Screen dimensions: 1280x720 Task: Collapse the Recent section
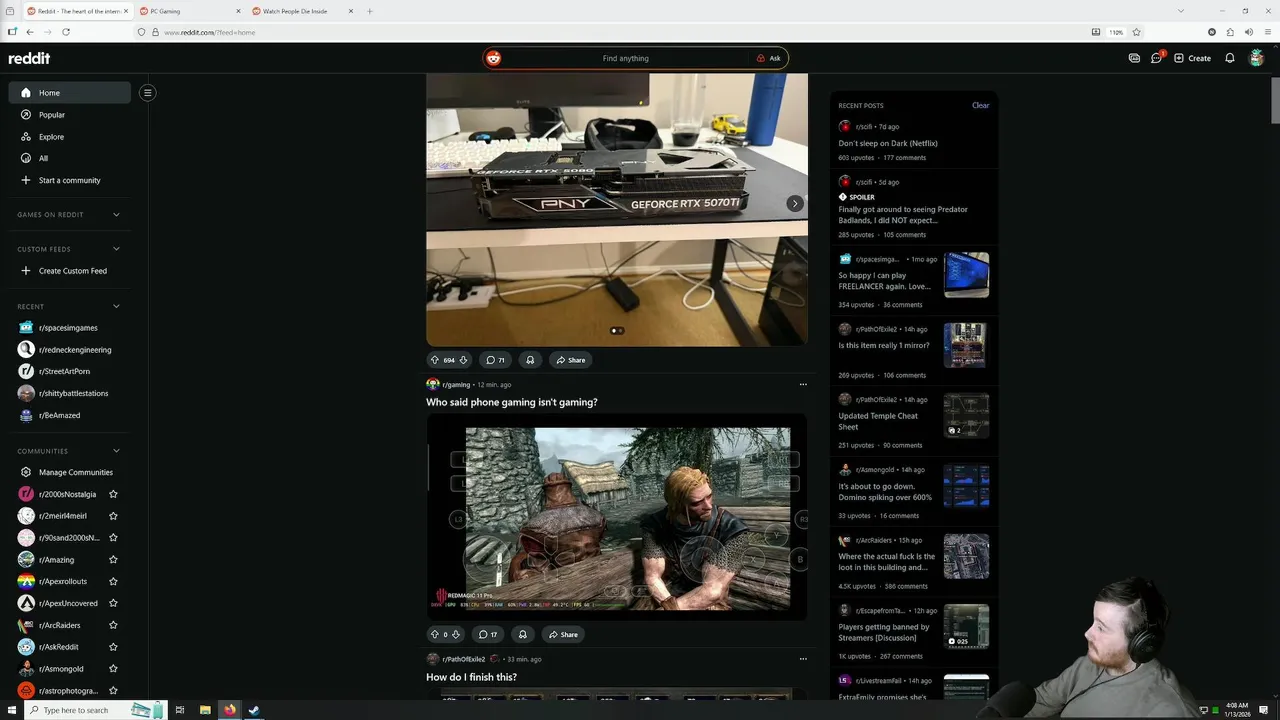[116, 307]
